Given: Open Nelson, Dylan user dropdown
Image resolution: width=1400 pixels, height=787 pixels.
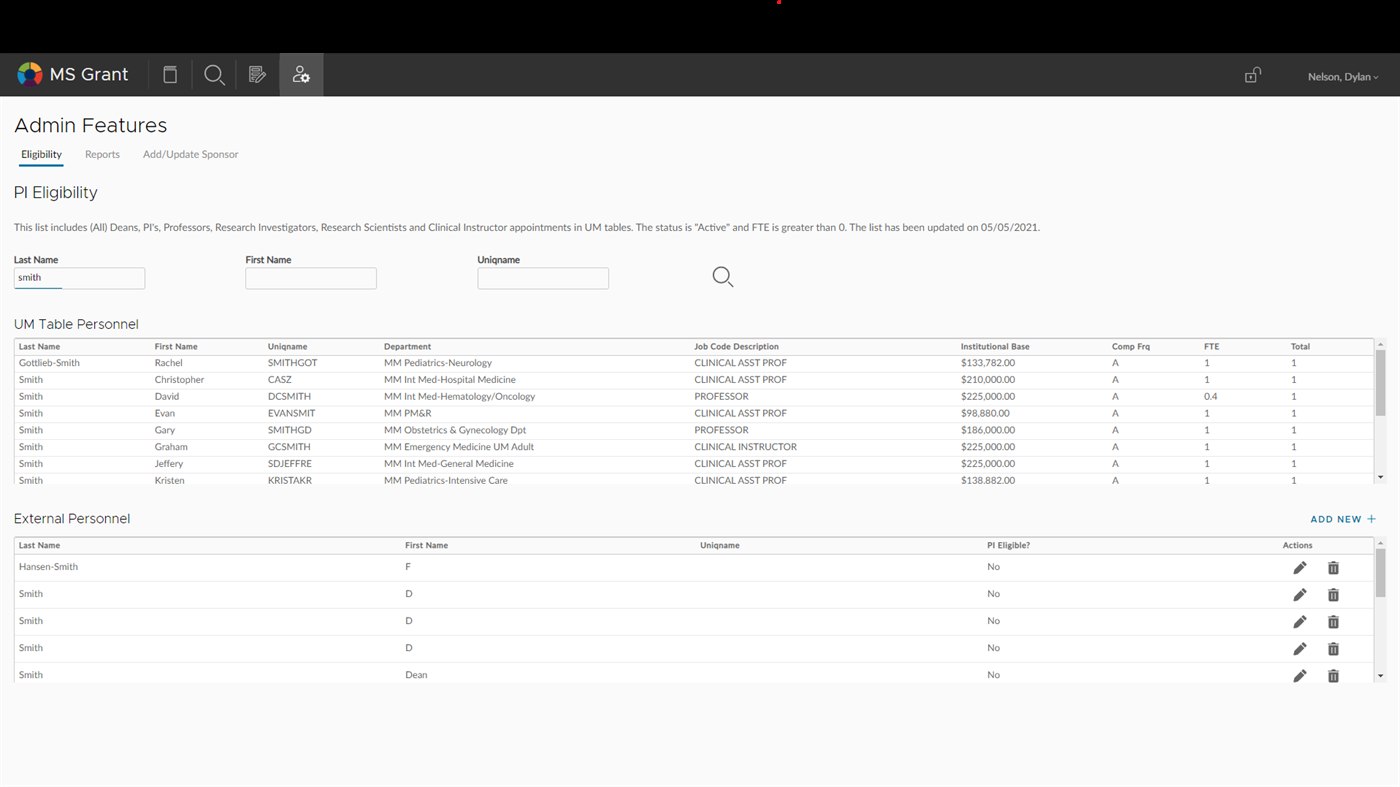Looking at the screenshot, I should click(x=1343, y=77).
